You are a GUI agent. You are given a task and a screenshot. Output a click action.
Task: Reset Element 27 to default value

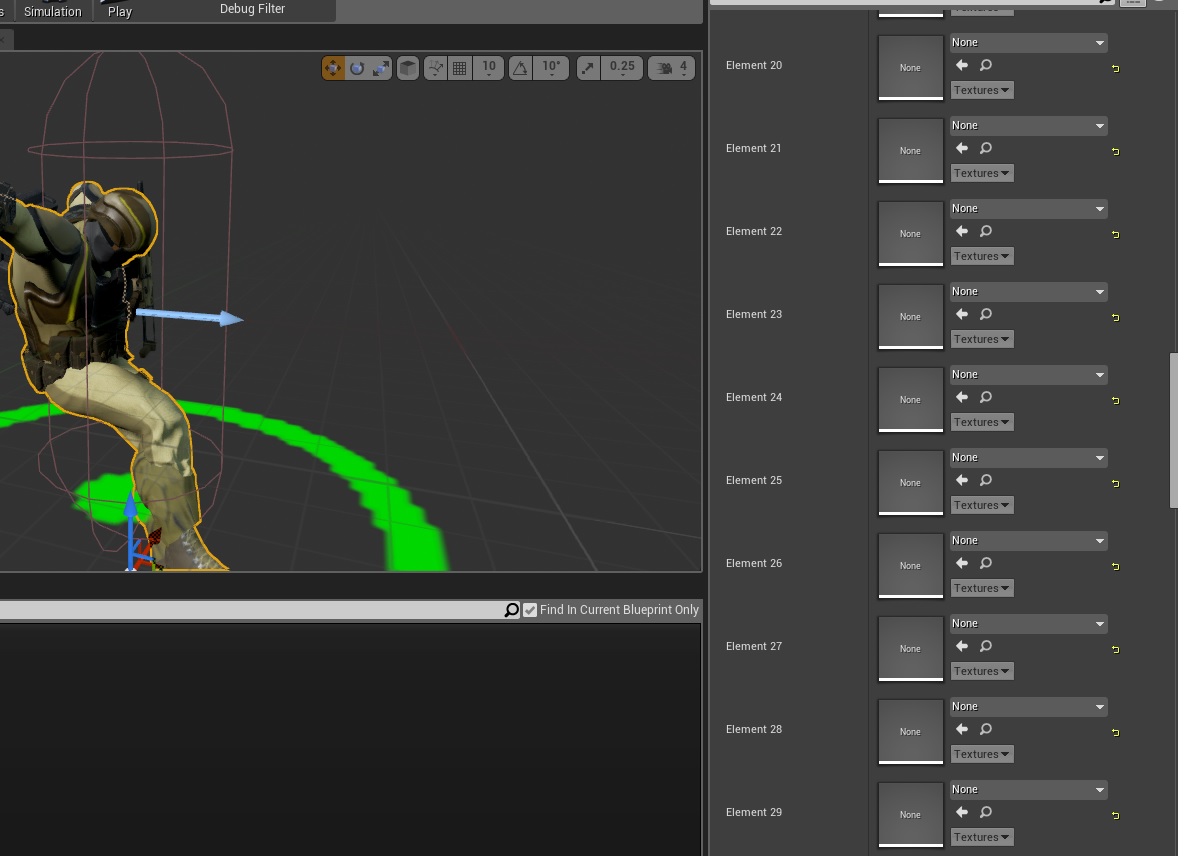[x=1115, y=650]
